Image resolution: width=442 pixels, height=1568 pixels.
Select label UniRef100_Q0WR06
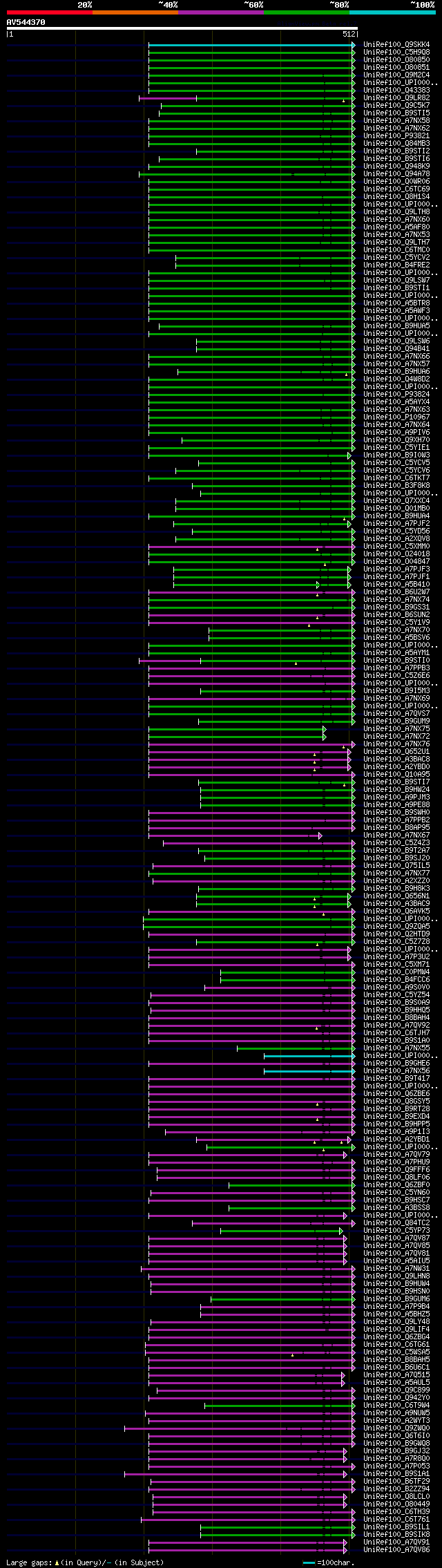coord(396,182)
